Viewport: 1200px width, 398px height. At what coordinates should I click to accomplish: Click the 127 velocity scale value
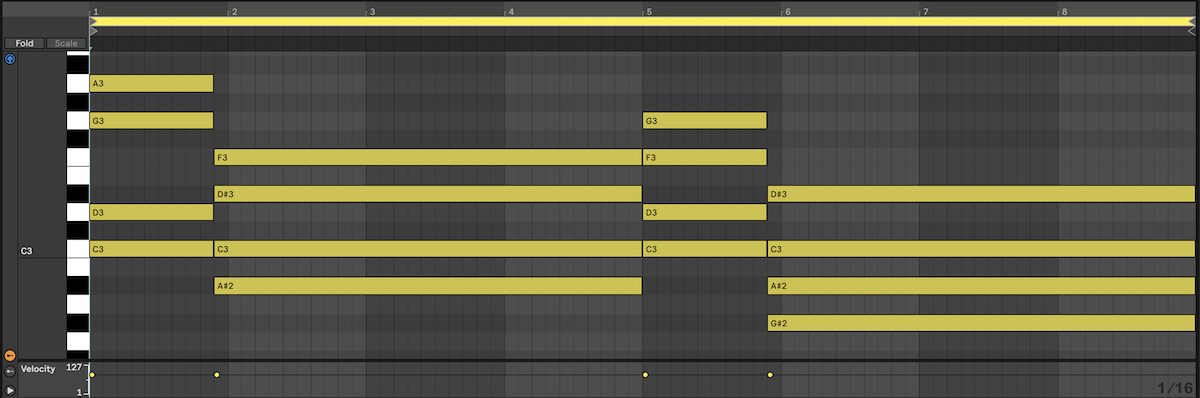pos(74,368)
